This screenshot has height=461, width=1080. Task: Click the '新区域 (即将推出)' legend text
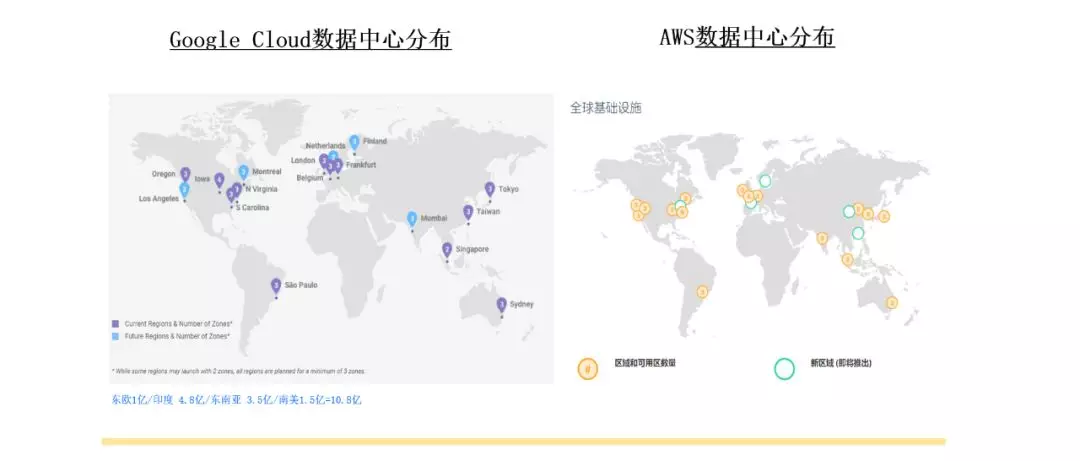click(842, 363)
